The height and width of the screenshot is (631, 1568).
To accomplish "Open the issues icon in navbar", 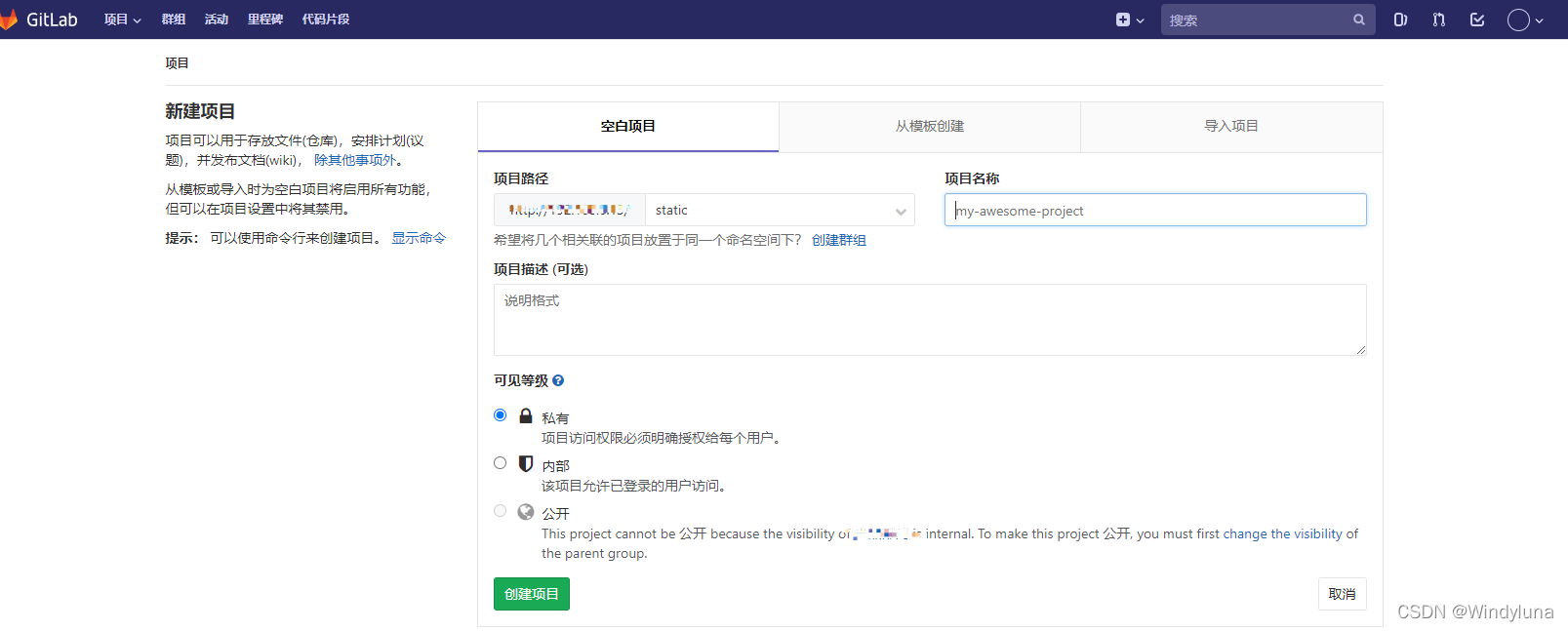I will [1400, 20].
